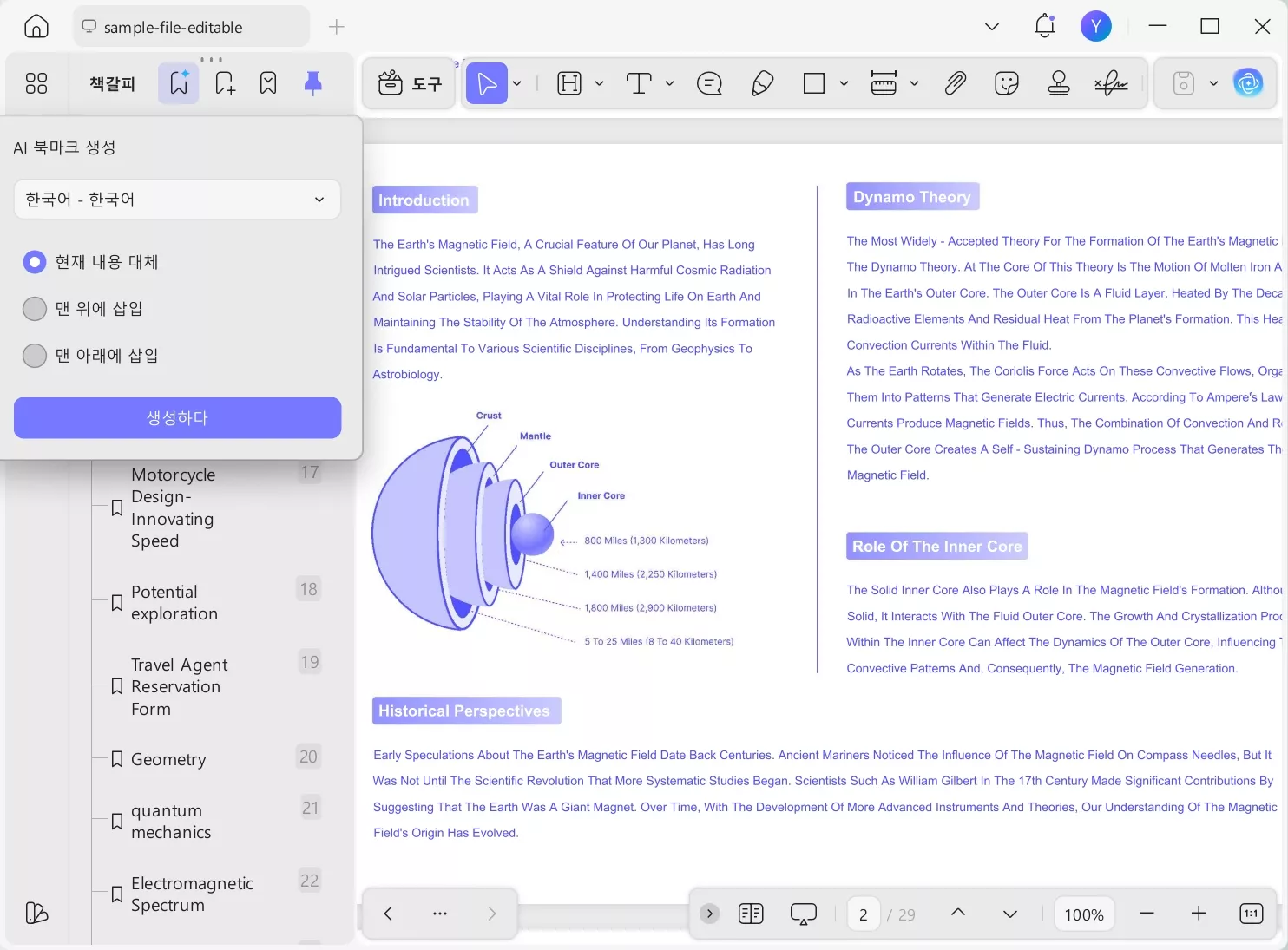Choose the '맨 위에 삽입' radio button

tap(35, 309)
